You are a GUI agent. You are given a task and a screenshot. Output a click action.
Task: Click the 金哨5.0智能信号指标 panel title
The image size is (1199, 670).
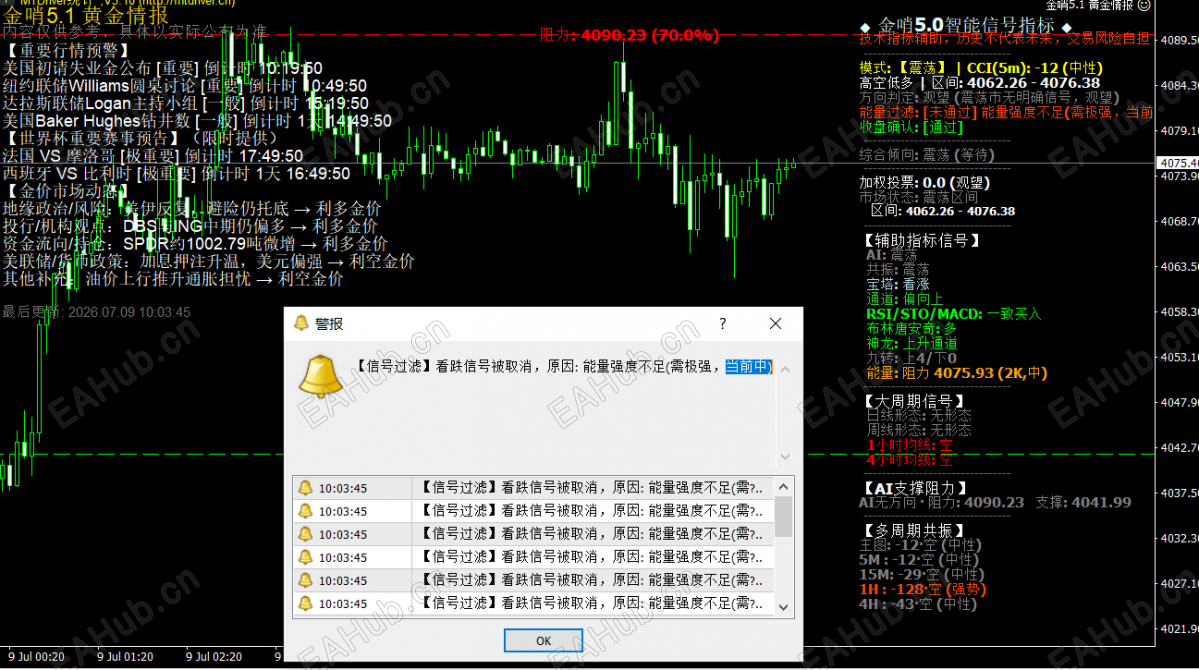point(965,25)
